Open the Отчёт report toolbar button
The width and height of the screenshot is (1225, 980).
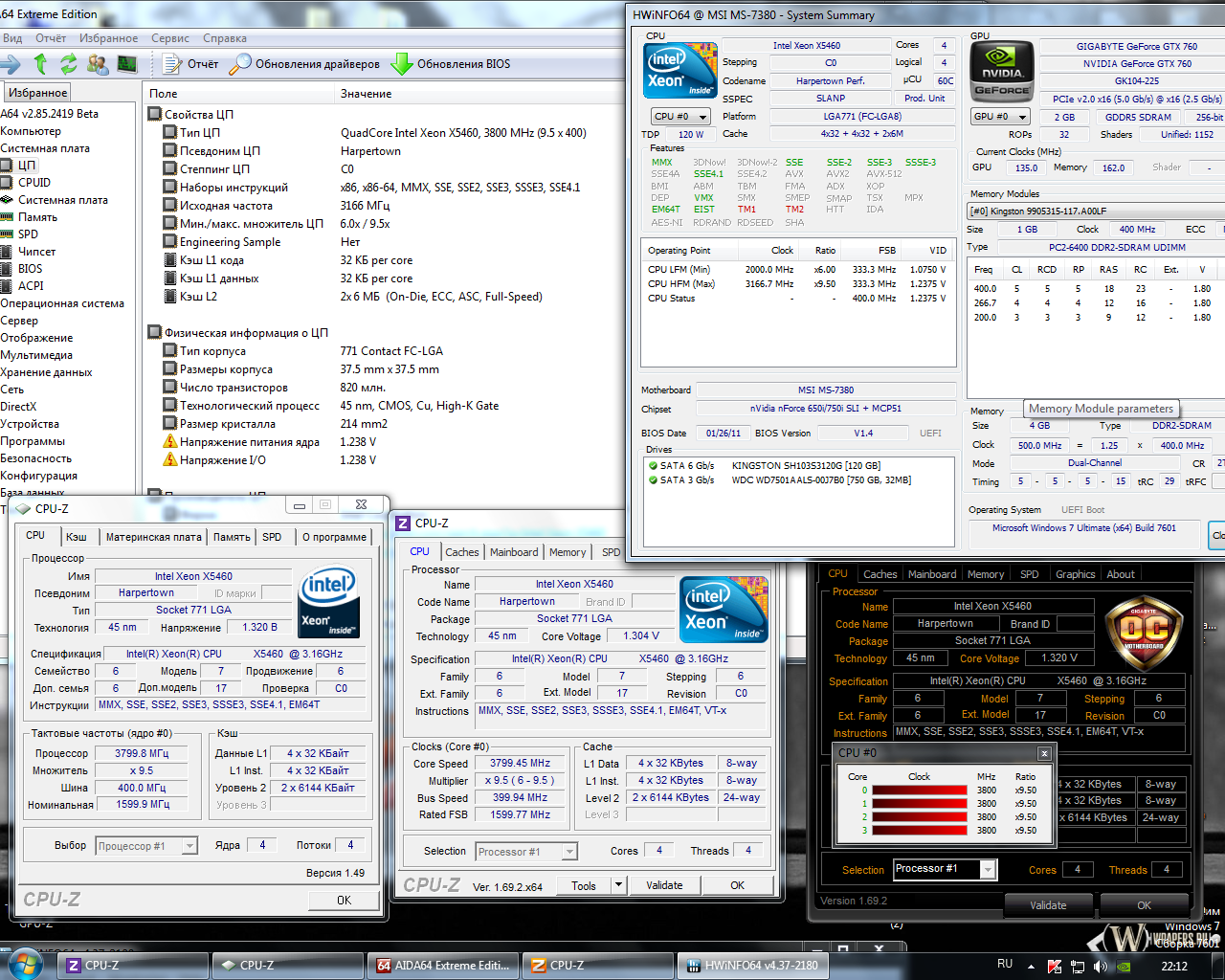pos(190,64)
